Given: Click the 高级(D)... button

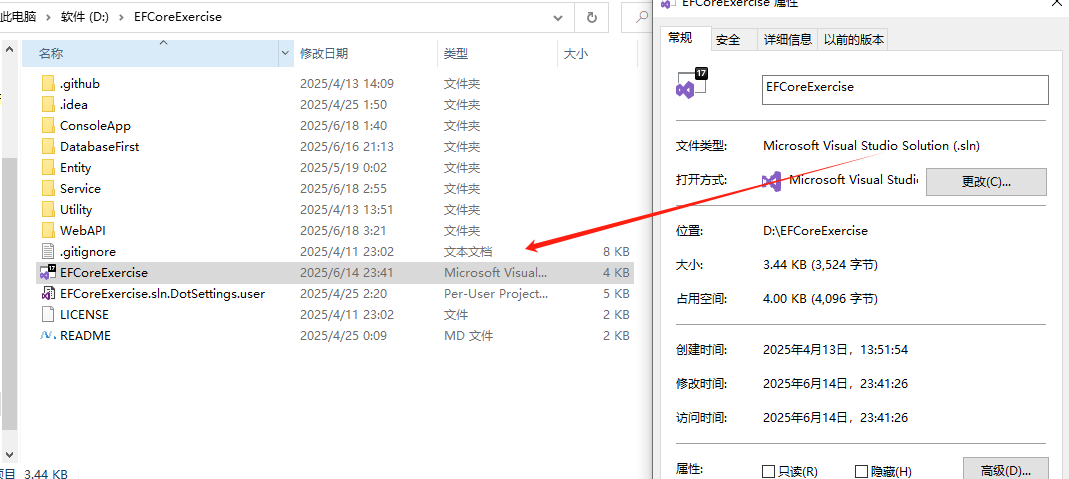Looking at the screenshot, I should tap(1005, 471).
